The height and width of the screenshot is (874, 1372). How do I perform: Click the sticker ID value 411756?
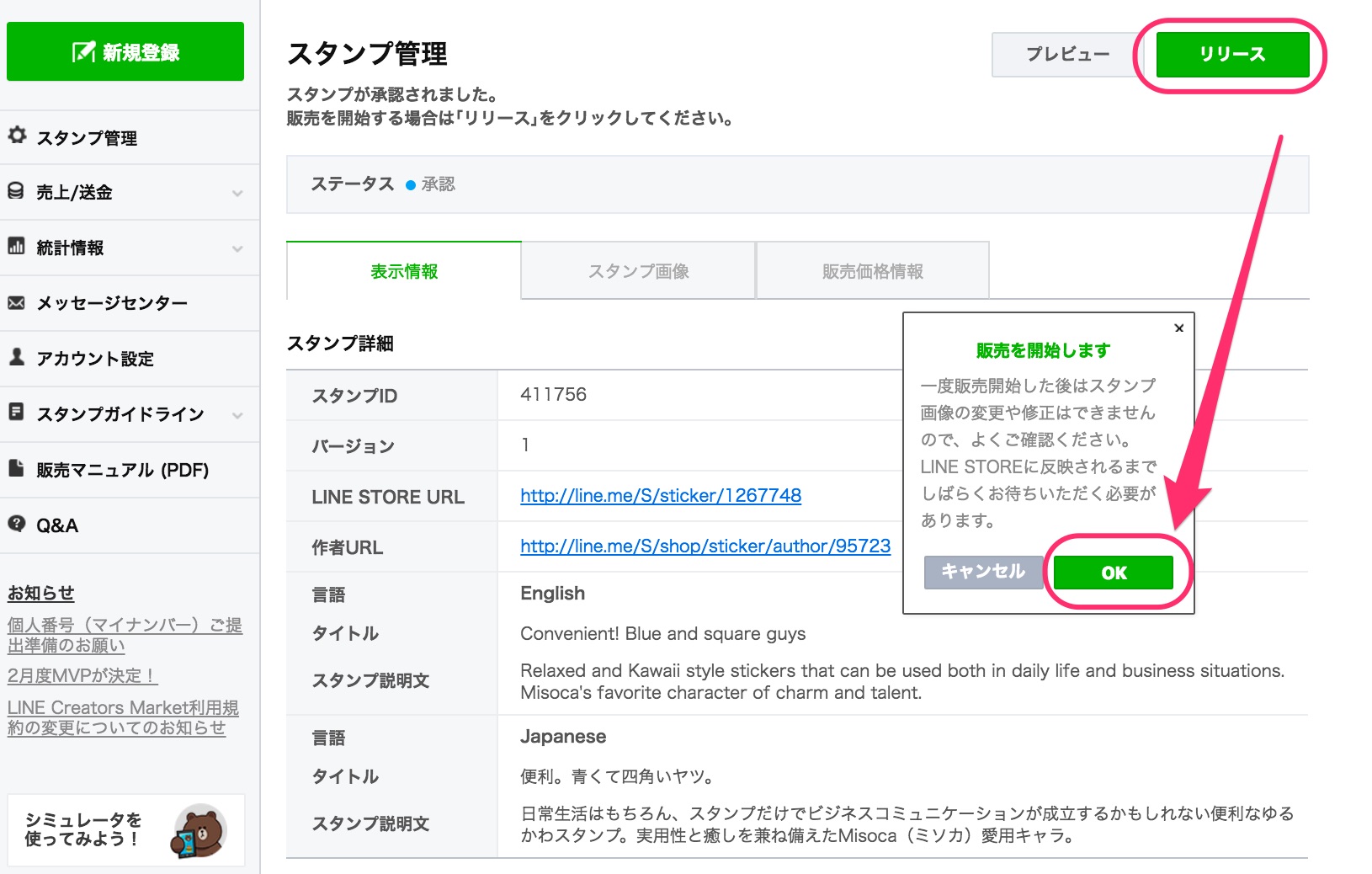coord(553,394)
